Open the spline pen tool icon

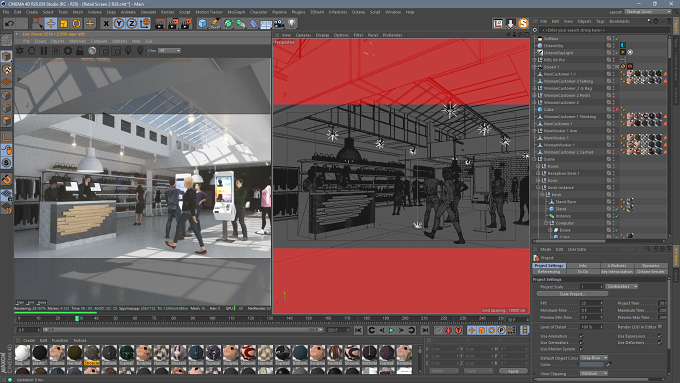(x=215, y=23)
